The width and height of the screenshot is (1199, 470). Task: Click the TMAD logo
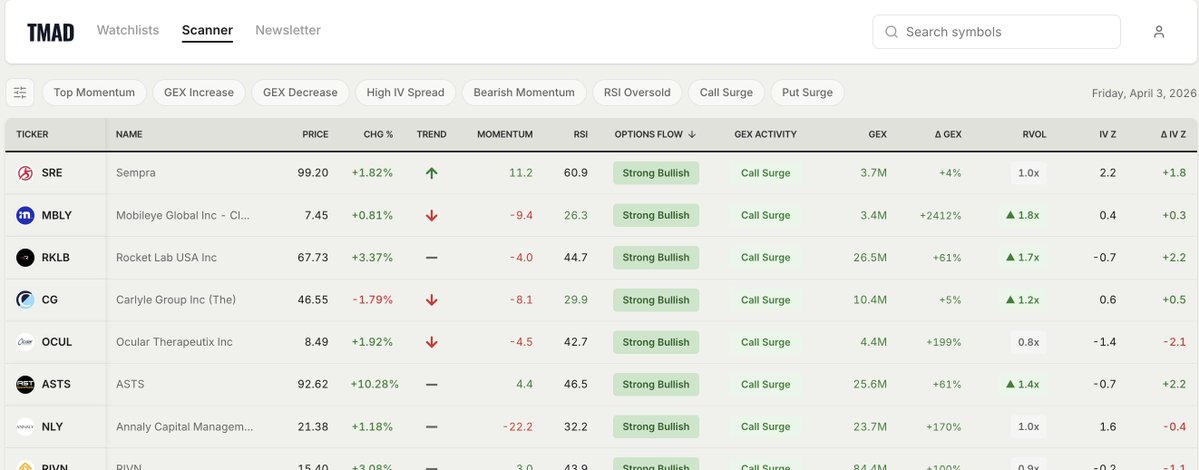pos(50,33)
